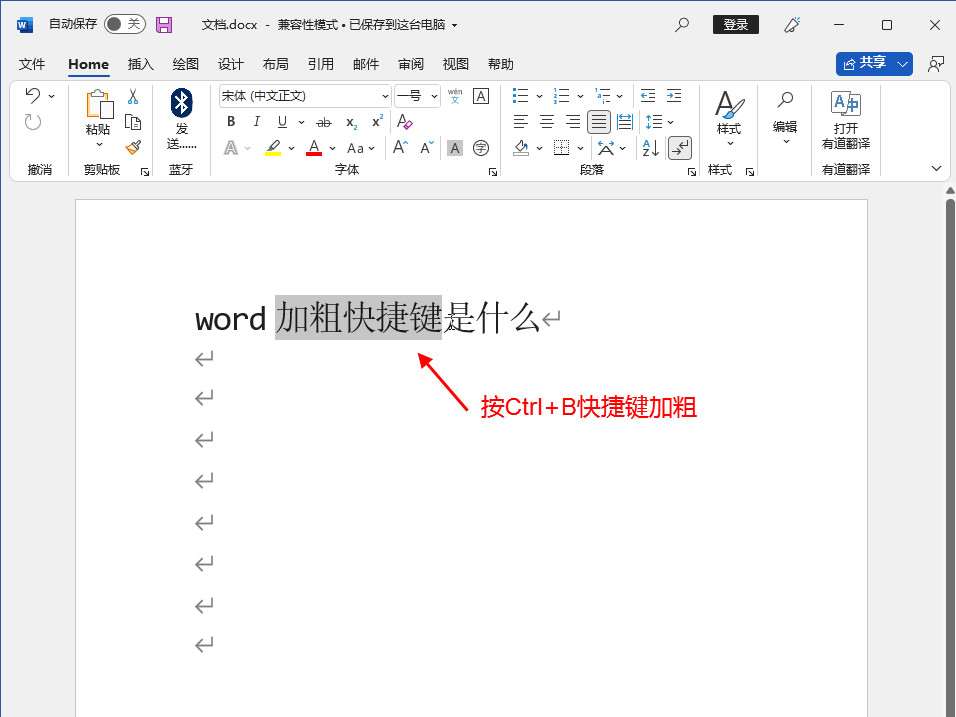Save the document with floppy icon
This screenshot has height=717, width=956.
[164, 25]
